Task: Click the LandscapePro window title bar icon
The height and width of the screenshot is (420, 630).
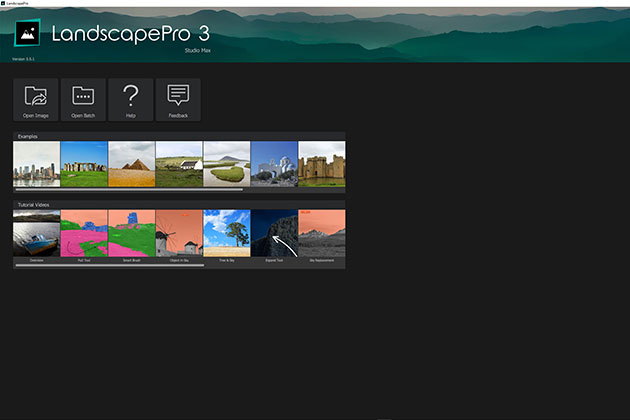Action: (x=3, y=3)
